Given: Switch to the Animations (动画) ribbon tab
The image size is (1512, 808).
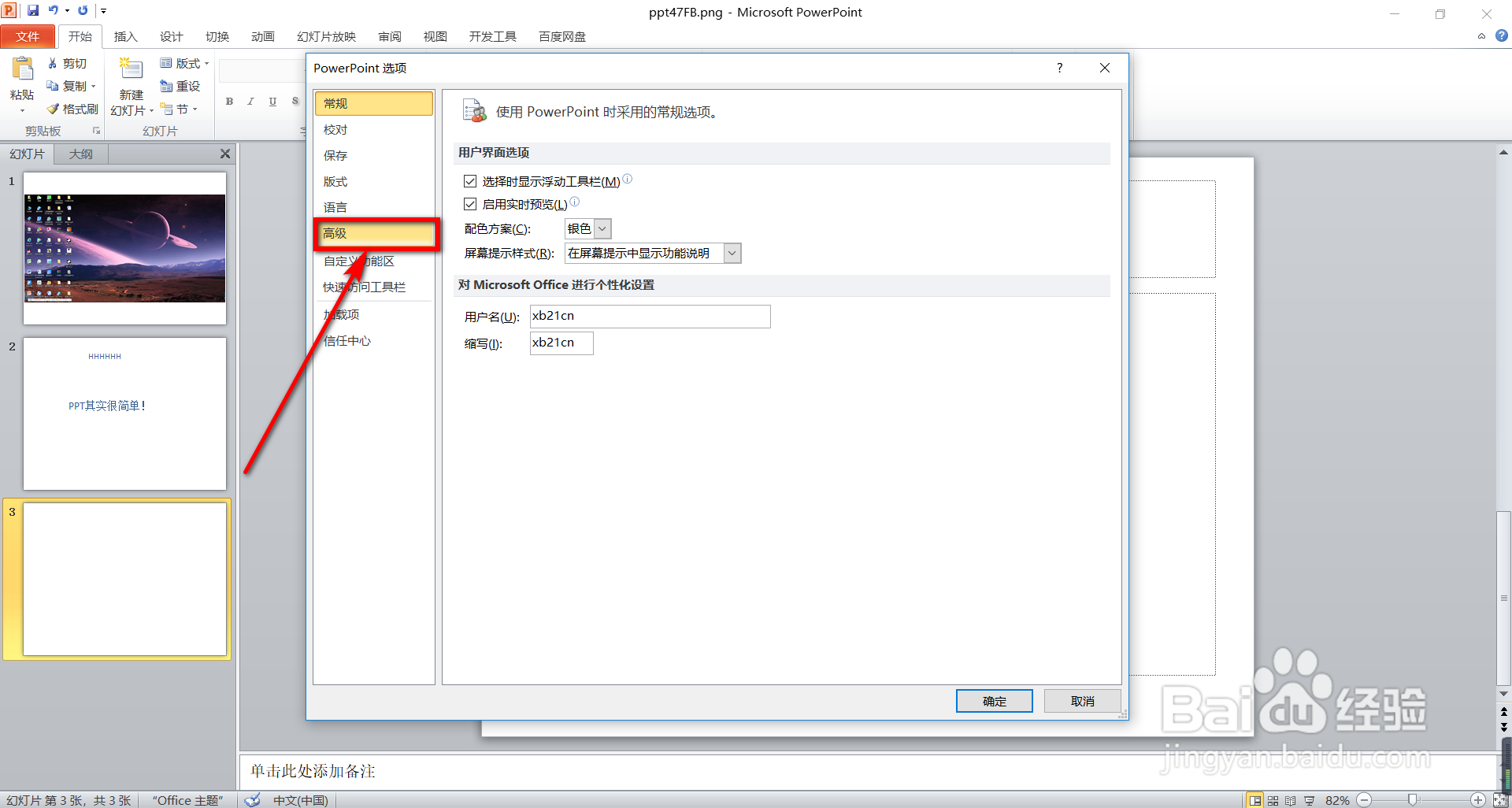Looking at the screenshot, I should pyautogui.click(x=263, y=36).
